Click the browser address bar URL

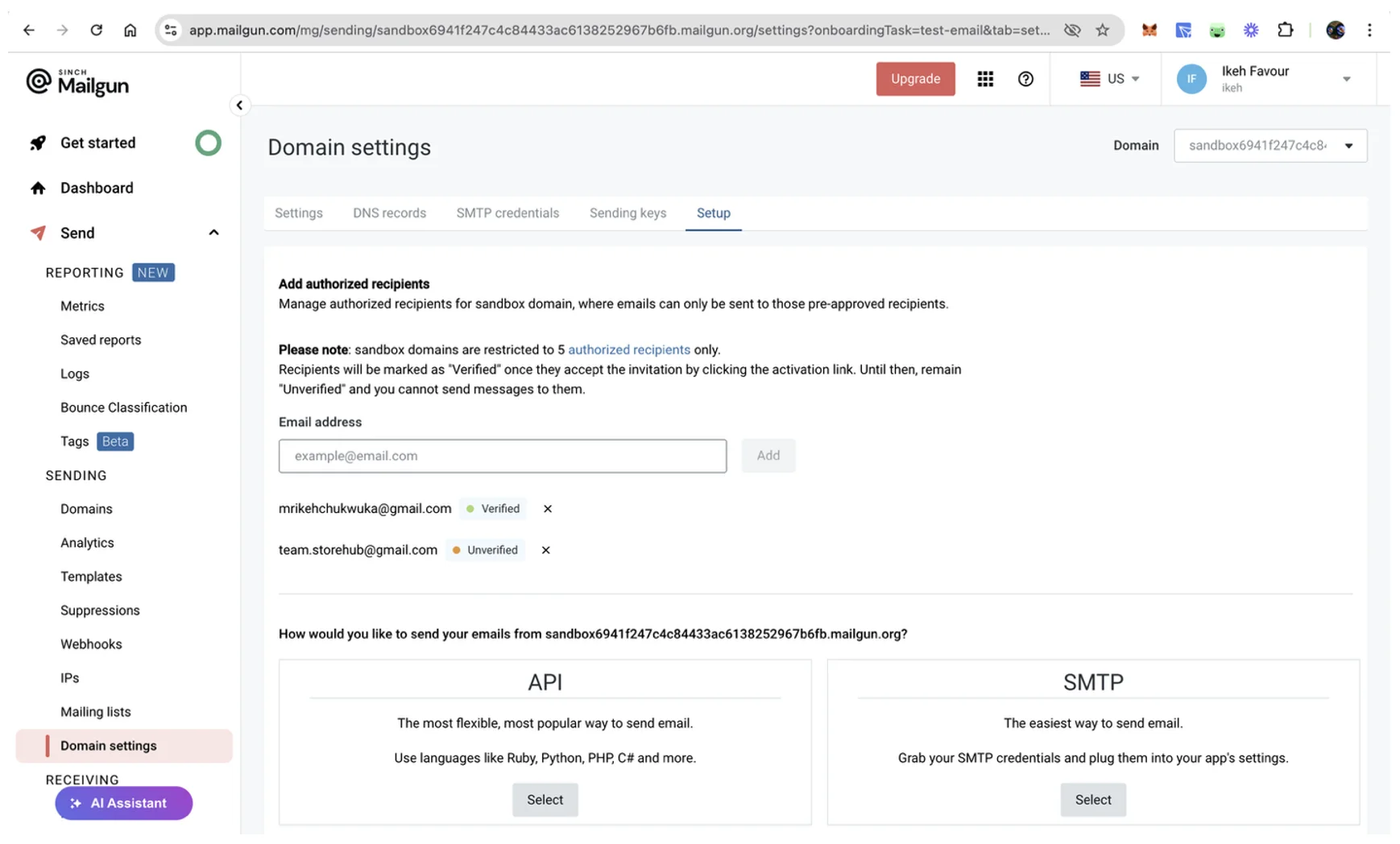click(619, 31)
